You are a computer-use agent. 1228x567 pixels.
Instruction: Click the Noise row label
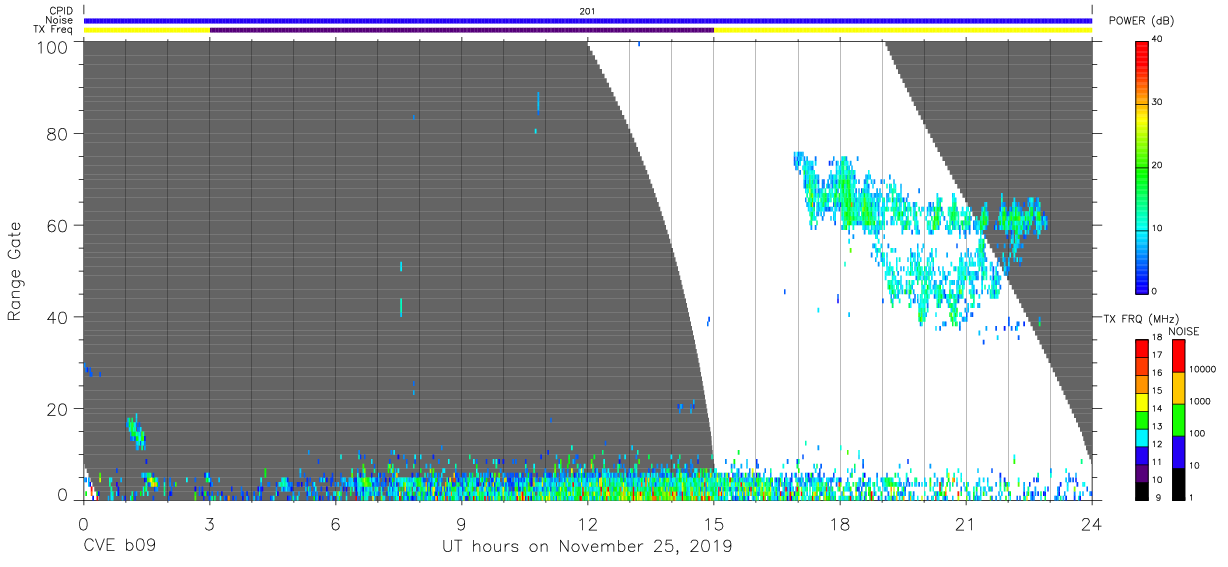(x=59, y=20)
